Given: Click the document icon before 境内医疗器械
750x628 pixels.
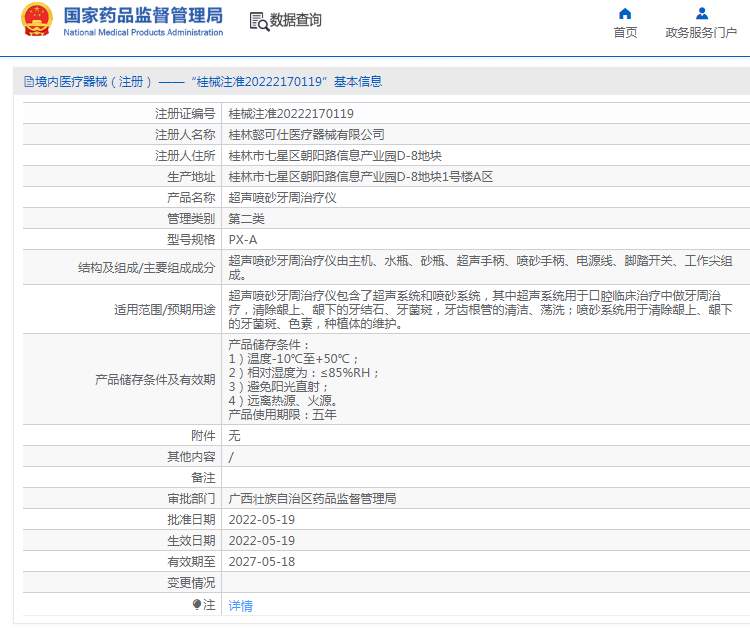Looking at the screenshot, I should click(x=29, y=82).
